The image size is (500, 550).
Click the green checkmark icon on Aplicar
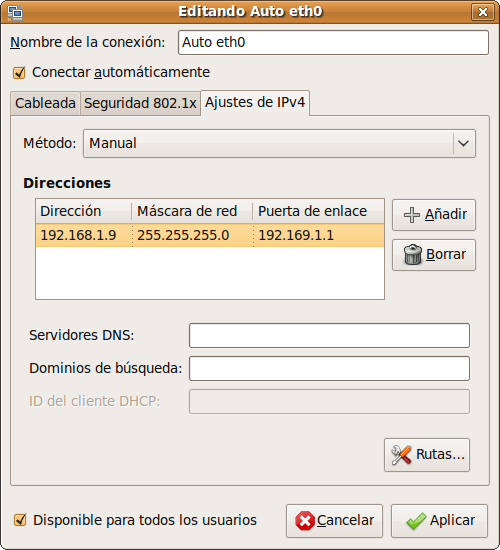(x=416, y=521)
